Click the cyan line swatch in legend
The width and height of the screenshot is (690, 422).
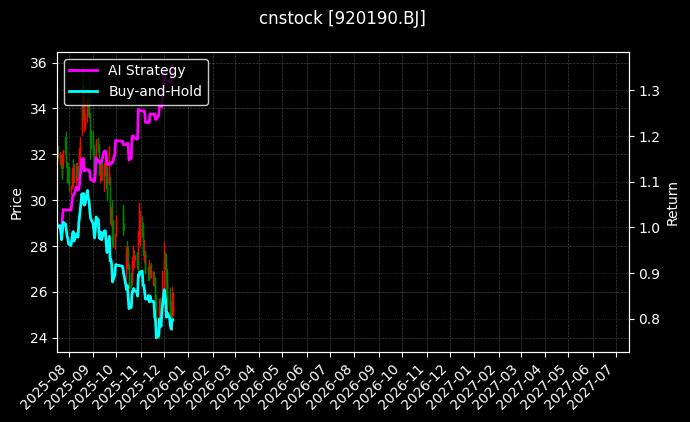coord(83,91)
